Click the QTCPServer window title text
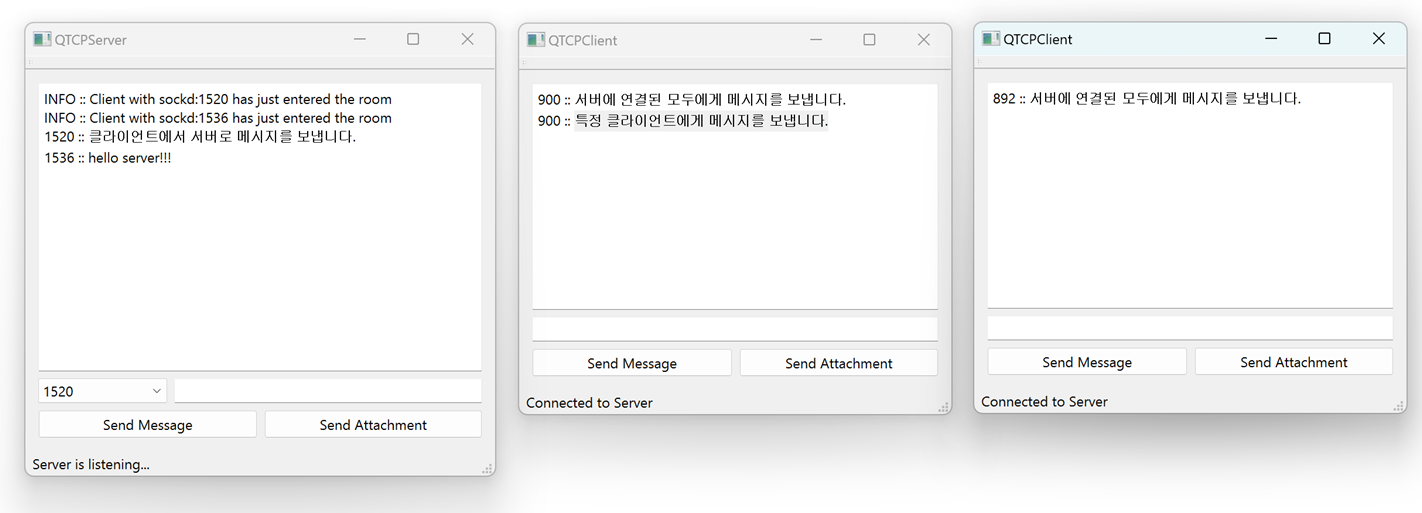This screenshot has height=513, width=1422. (x=91, y=40)
